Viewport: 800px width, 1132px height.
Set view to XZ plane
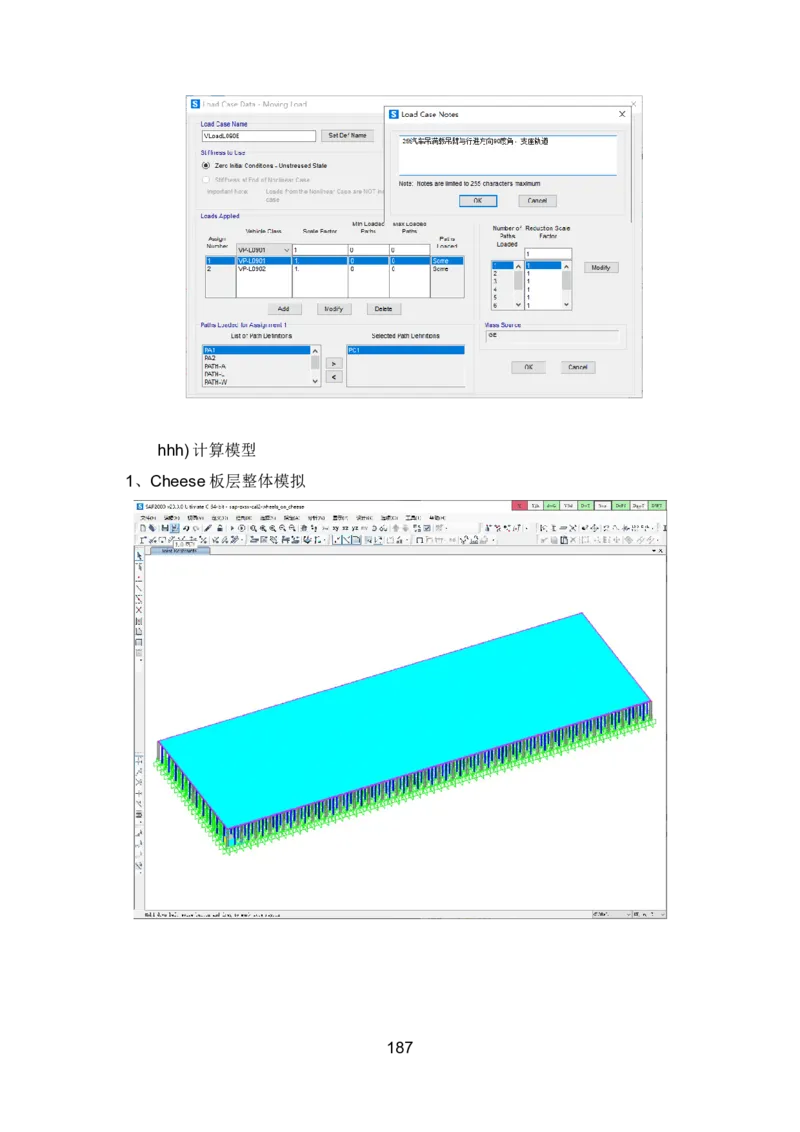pyautogui.click(x=346, y=528)
